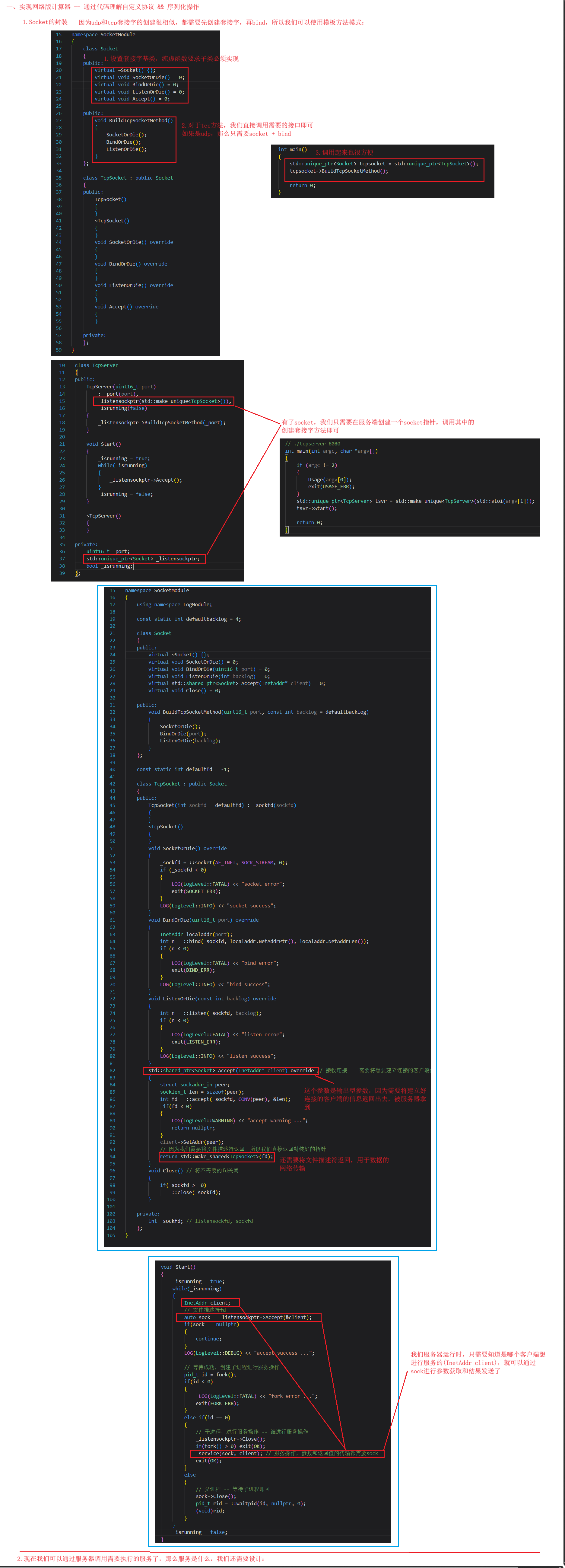Click the code line 'Usage(argv[0]);'

(330, 480)
